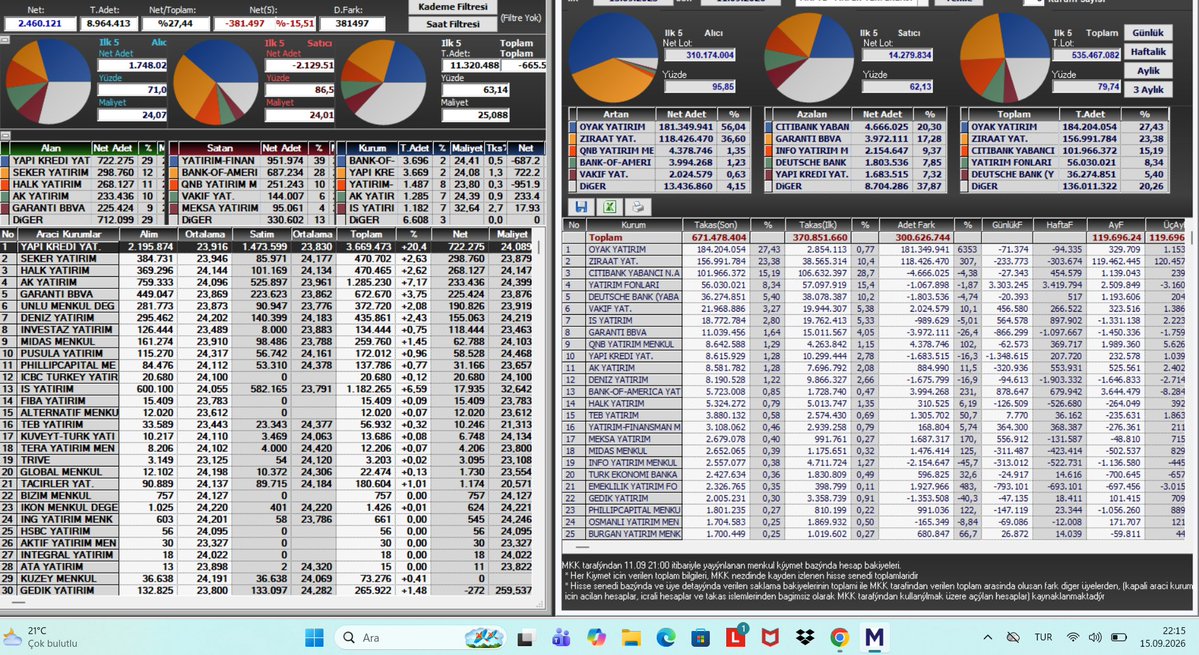Click the blue floppy disk save icon
The image size is (1199, 655).
pyautogui.click(x=581, y=206)
